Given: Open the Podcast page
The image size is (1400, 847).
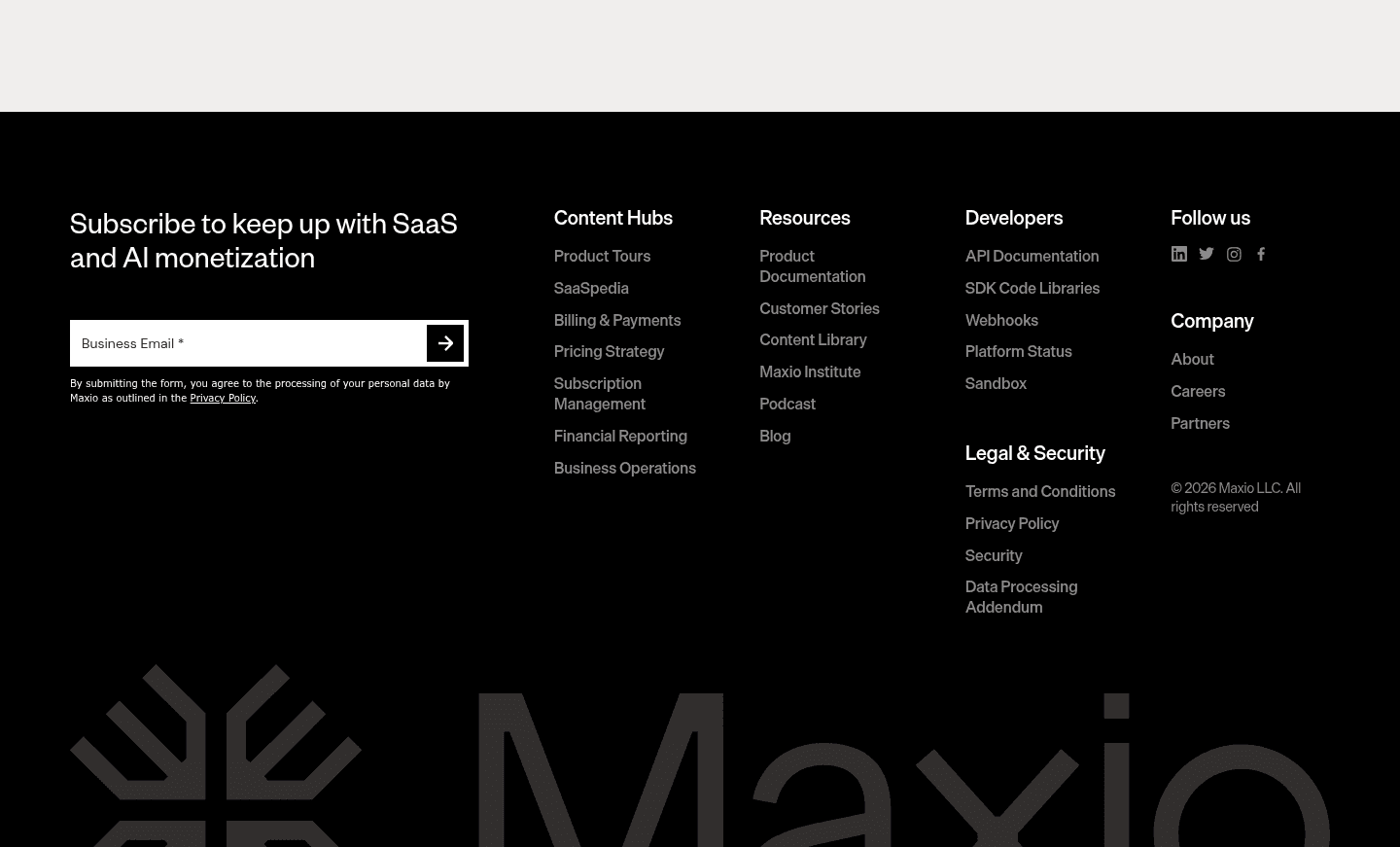Looking at the screenshot, I should [x=787, y=404].
